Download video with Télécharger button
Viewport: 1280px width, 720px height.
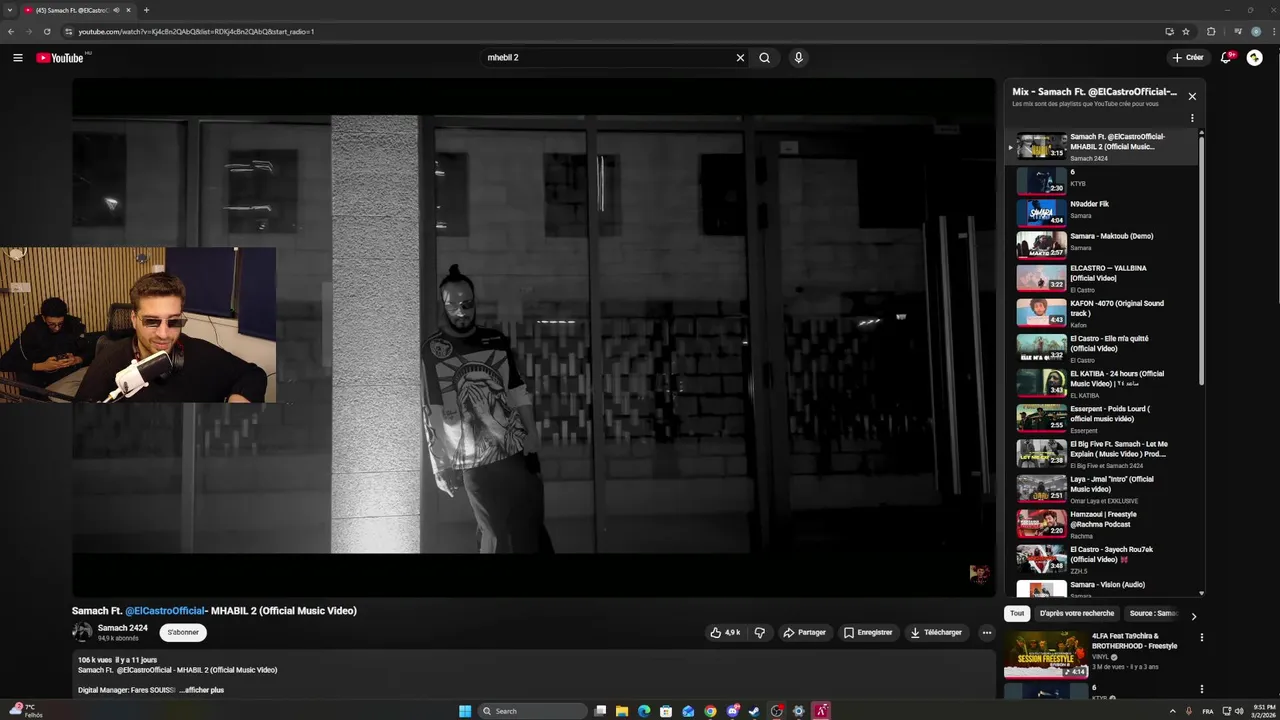[x=937, y=632]
